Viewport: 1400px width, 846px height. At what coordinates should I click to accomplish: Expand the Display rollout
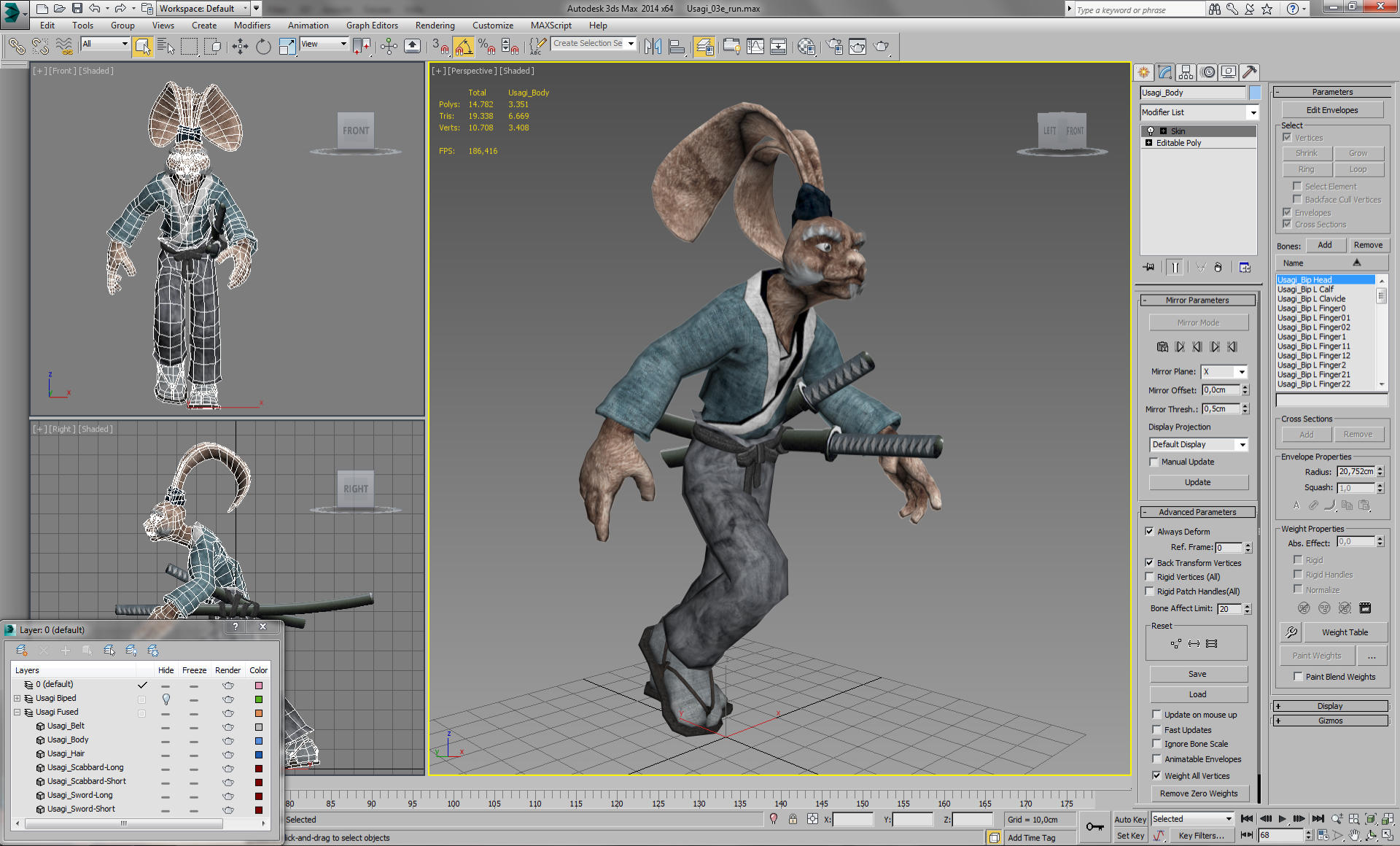pos(1330,706)
